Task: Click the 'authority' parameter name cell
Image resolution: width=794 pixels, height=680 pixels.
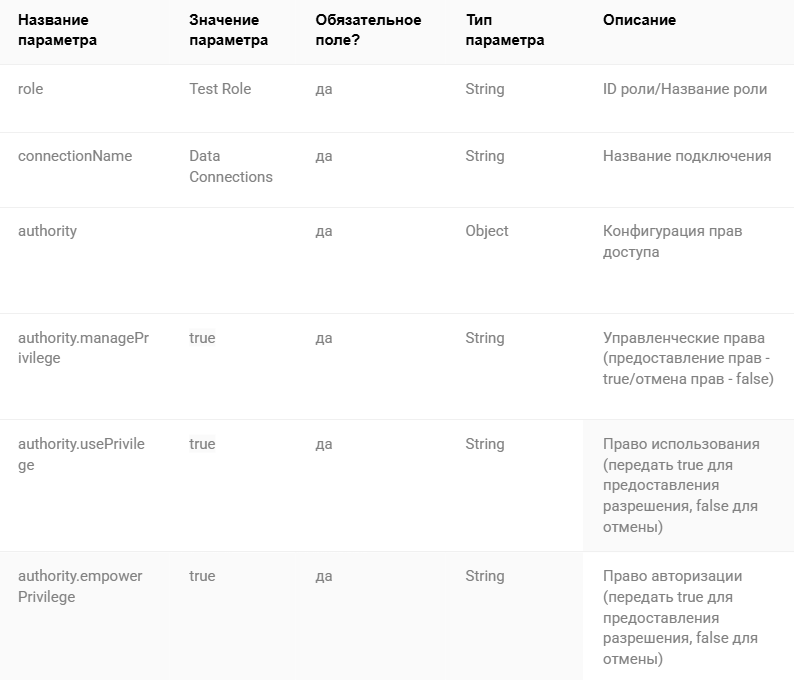Action: [x=48, y=231]
